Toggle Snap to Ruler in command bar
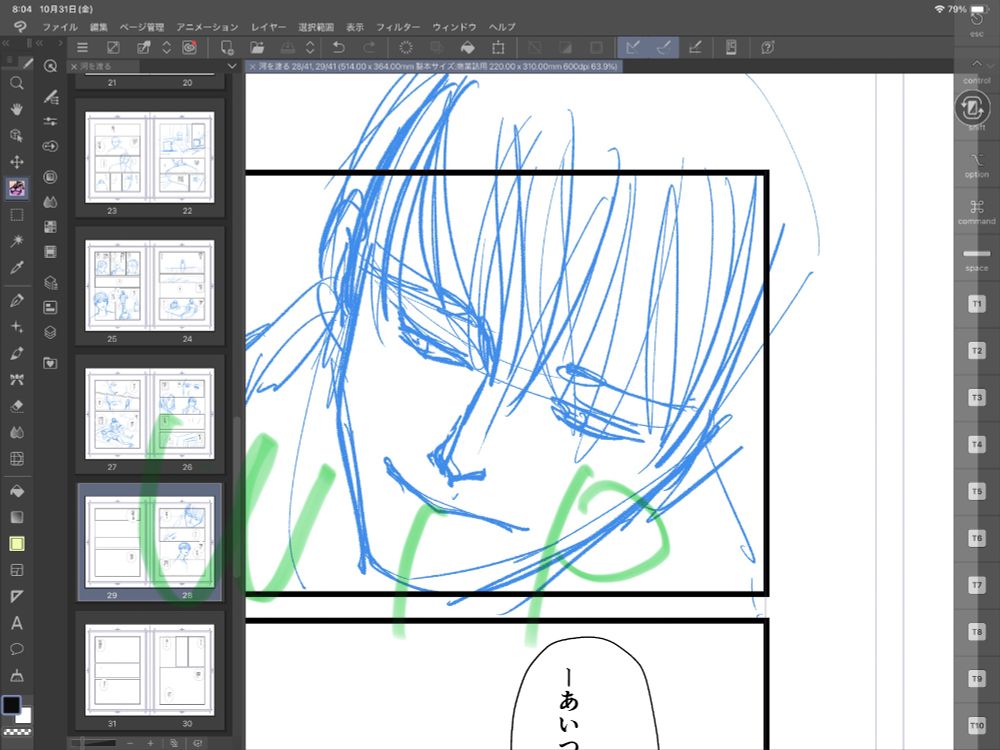The image size is (1000, 750). 633,47
